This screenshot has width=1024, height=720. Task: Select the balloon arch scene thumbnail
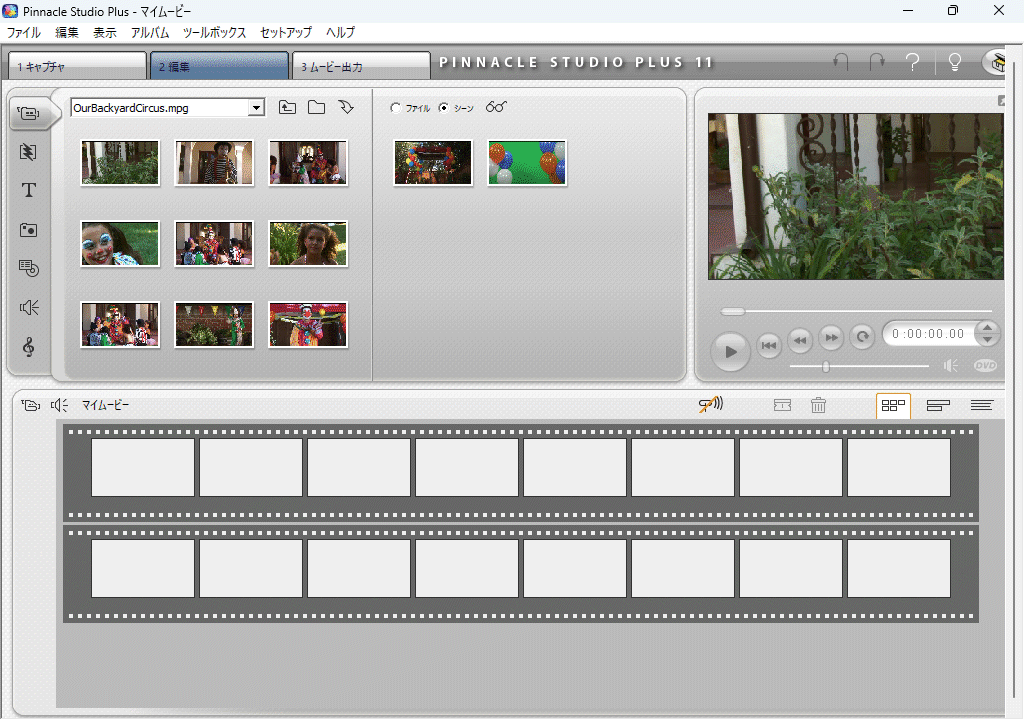(x=433, y=163)
